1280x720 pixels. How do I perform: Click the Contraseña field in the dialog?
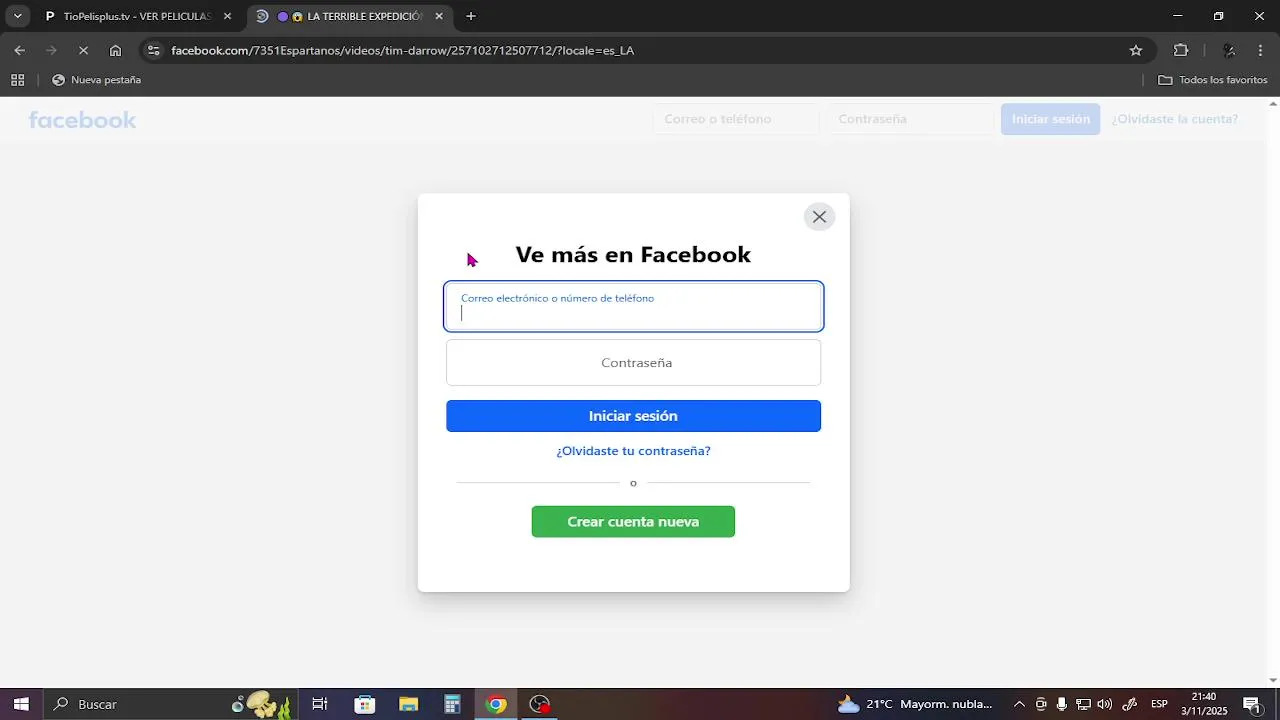(633, 362)
